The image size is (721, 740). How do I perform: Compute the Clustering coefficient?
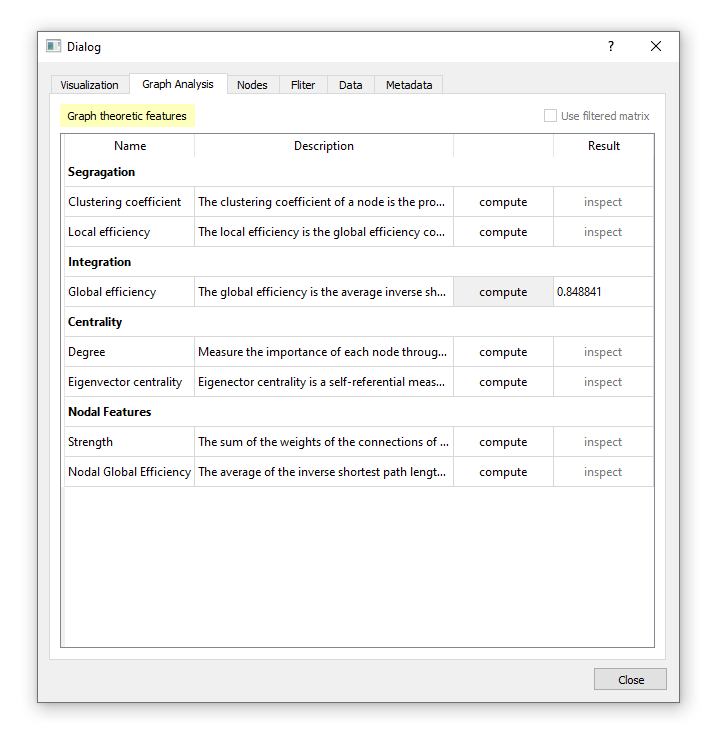tap(503, 202)
